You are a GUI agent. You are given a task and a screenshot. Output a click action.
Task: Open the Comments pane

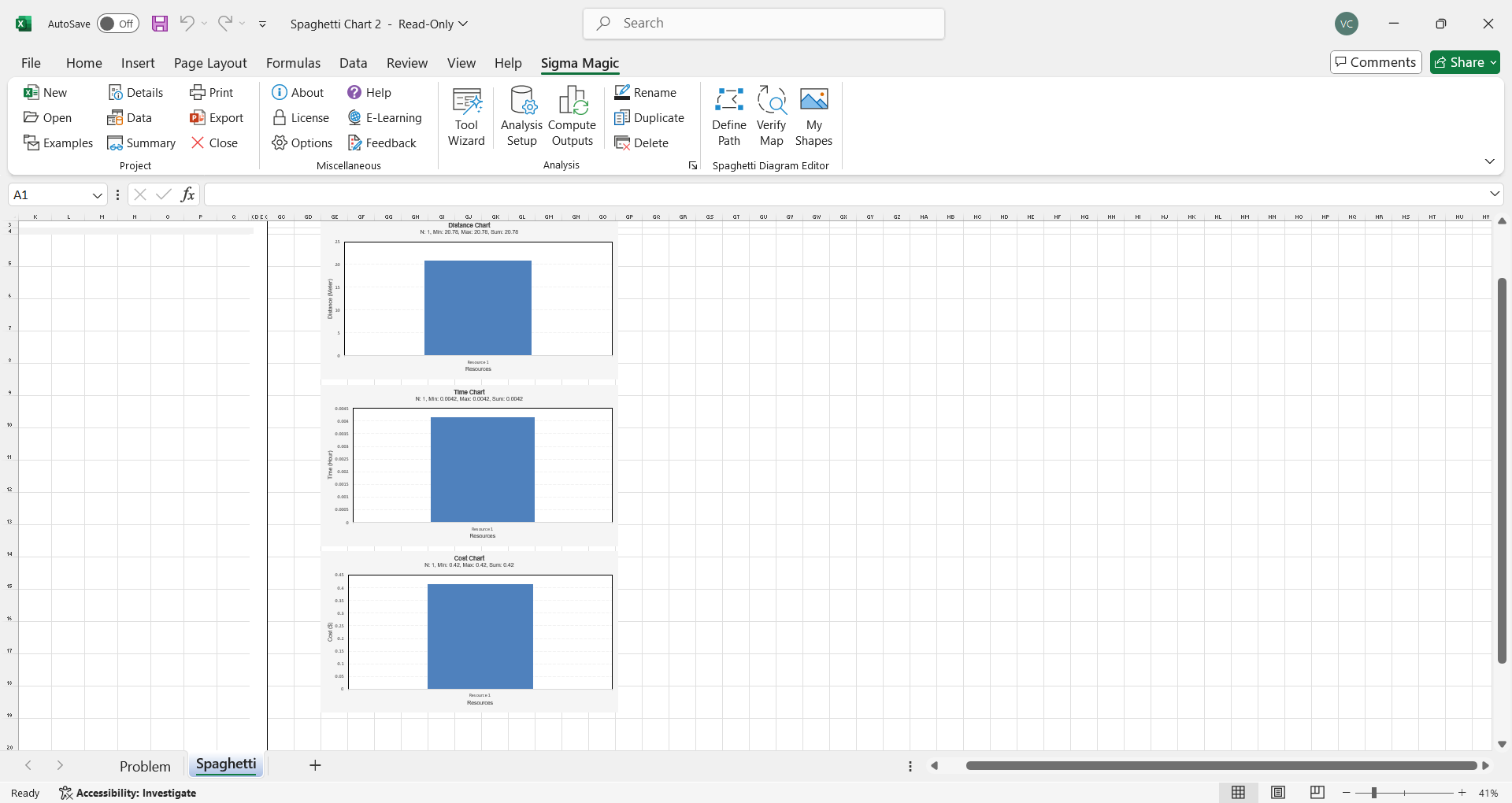click(x=1375, y=62)
